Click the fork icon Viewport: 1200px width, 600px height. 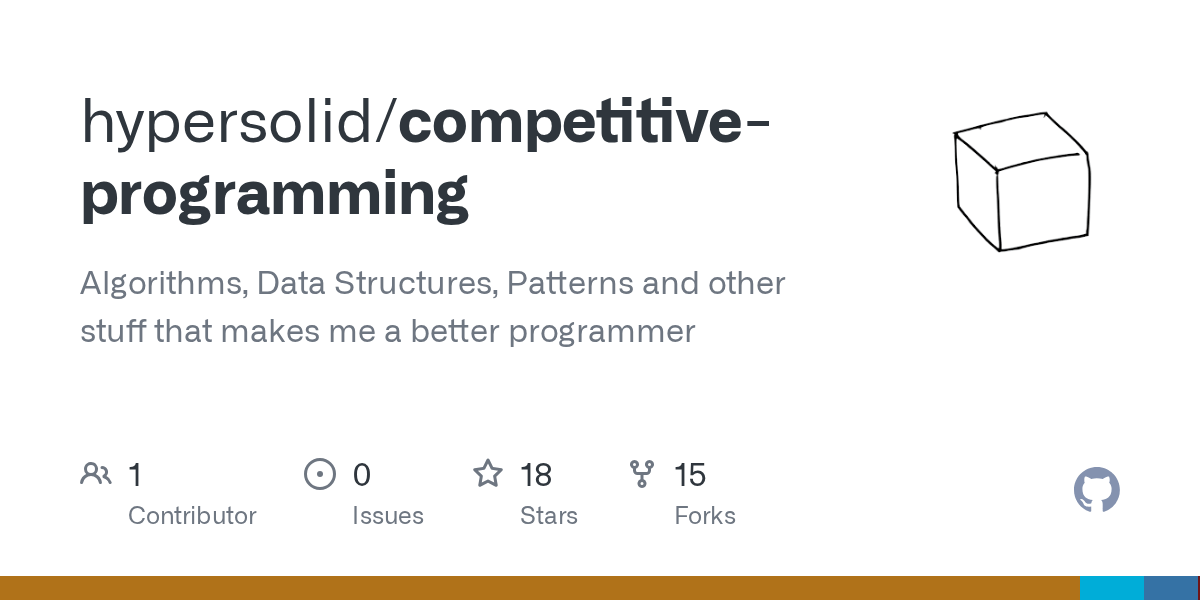(x=641, y=474)
